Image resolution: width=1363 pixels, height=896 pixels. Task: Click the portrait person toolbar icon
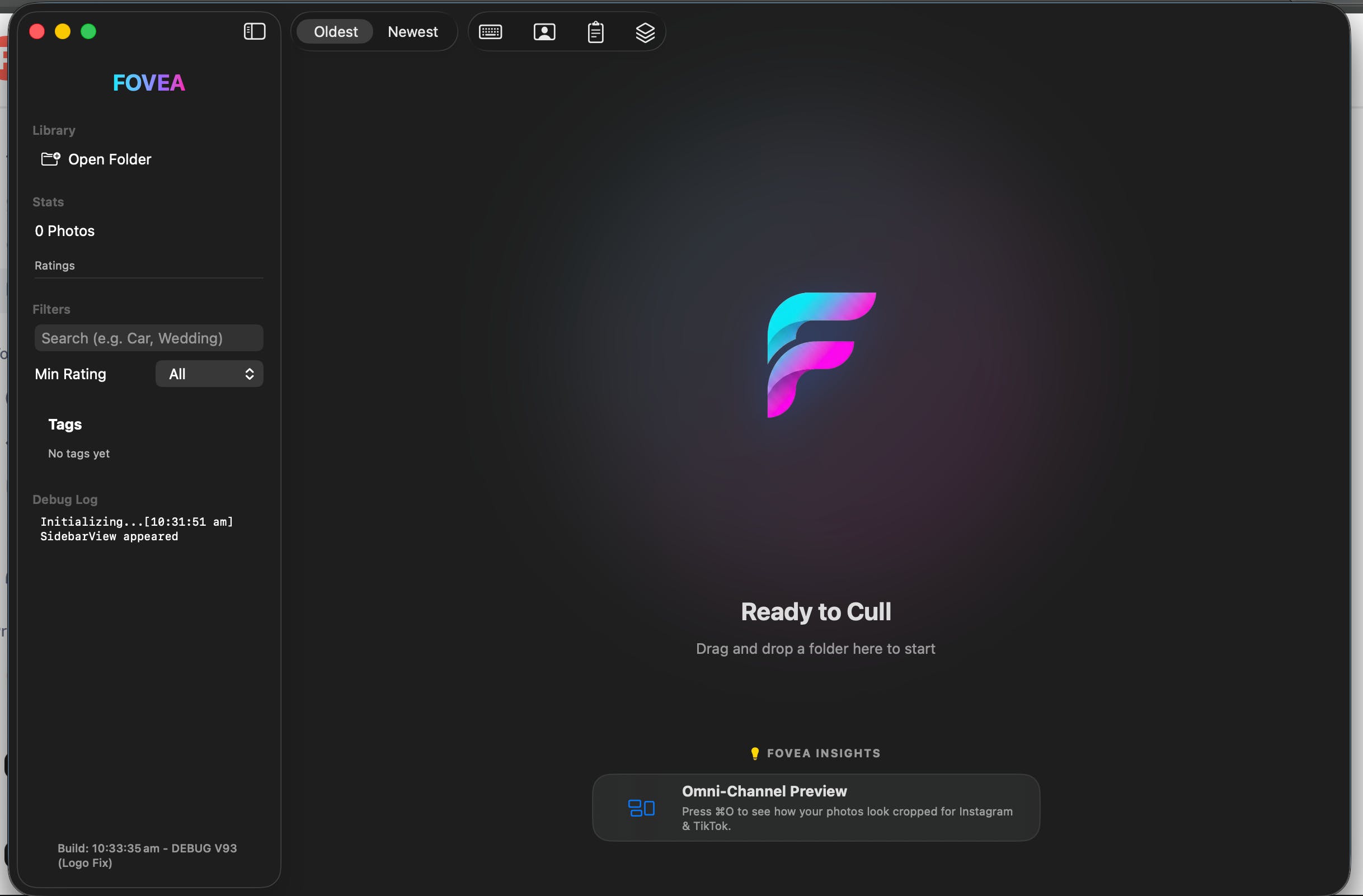tap(544, 32)
